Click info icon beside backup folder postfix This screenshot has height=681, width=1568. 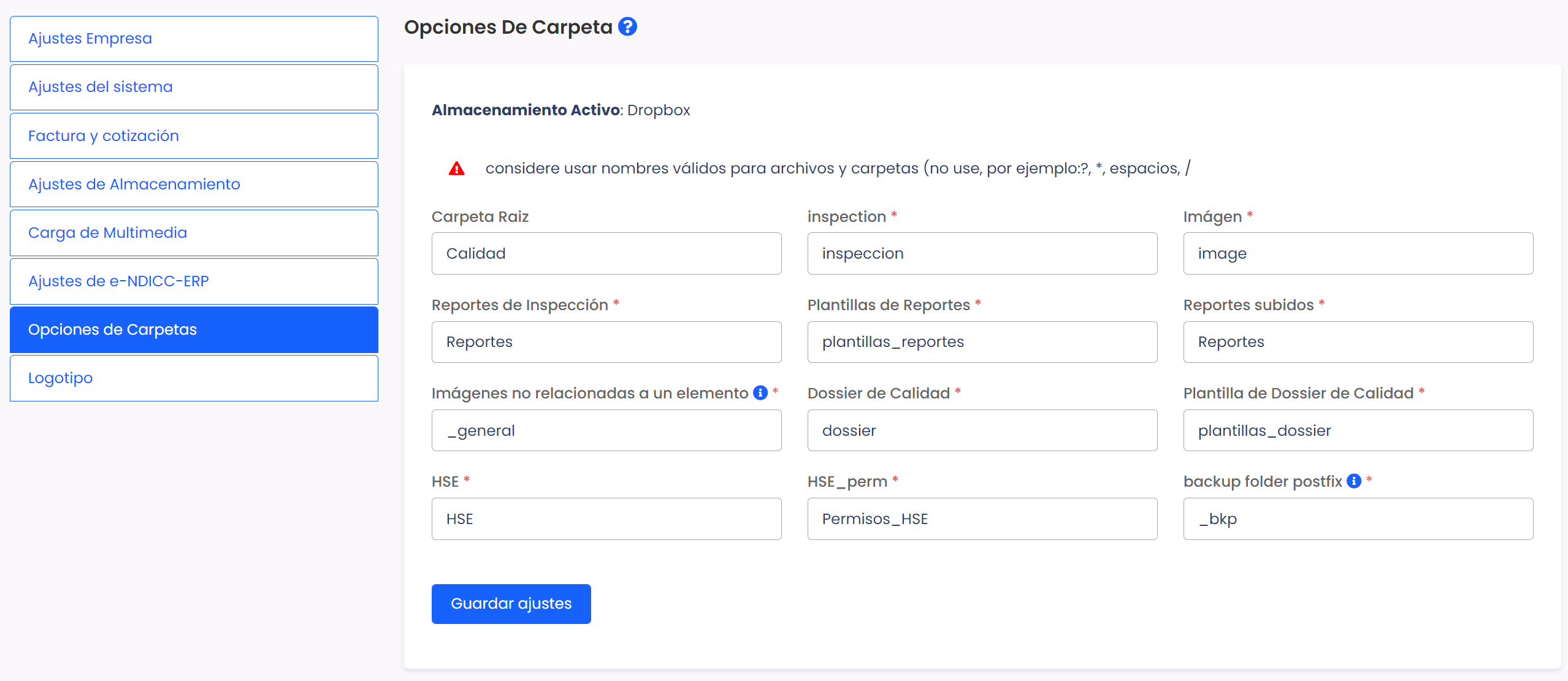[1354, 481]
